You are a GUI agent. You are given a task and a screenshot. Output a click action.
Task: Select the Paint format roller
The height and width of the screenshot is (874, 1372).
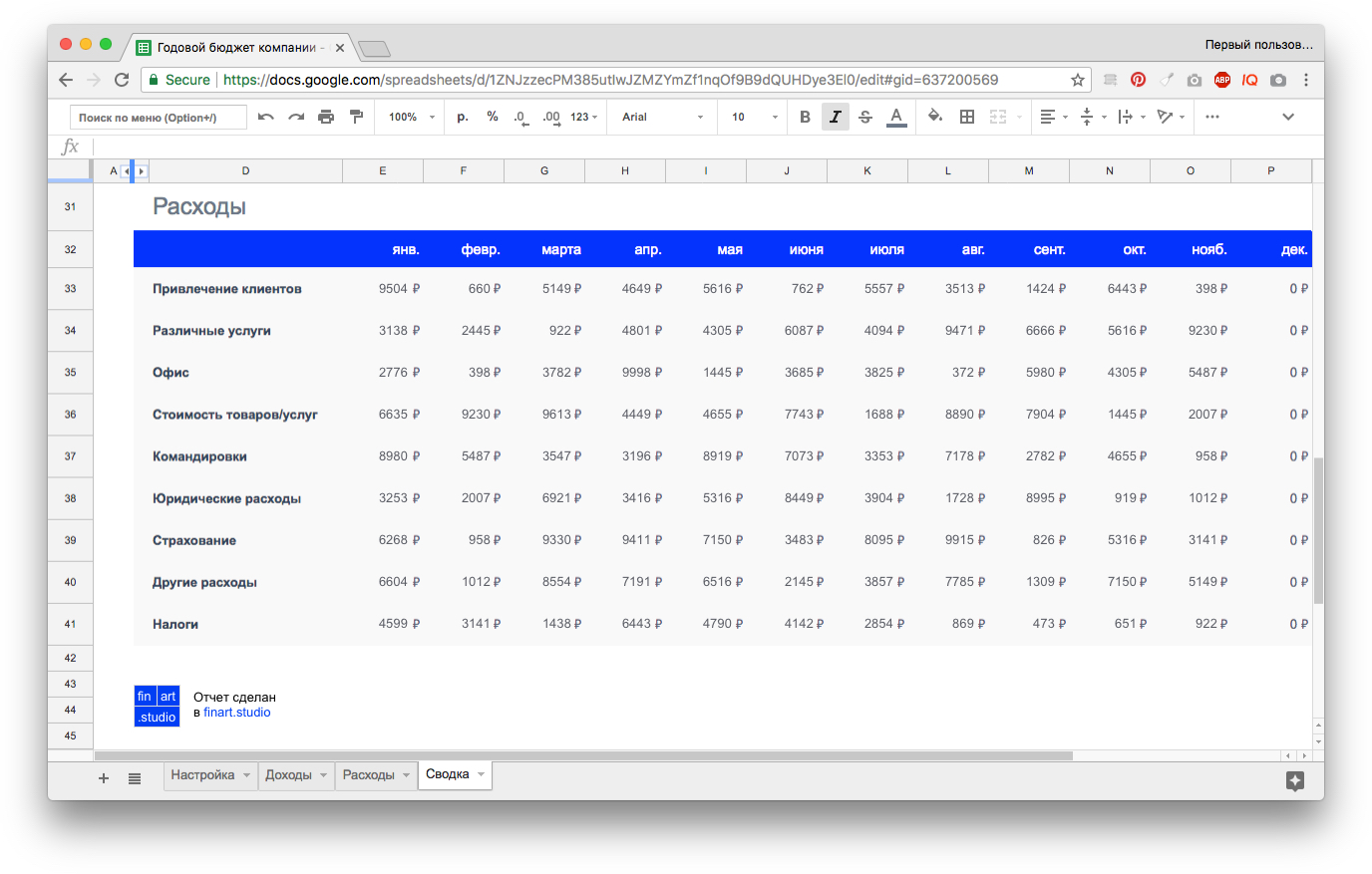[x=356, y=117]
